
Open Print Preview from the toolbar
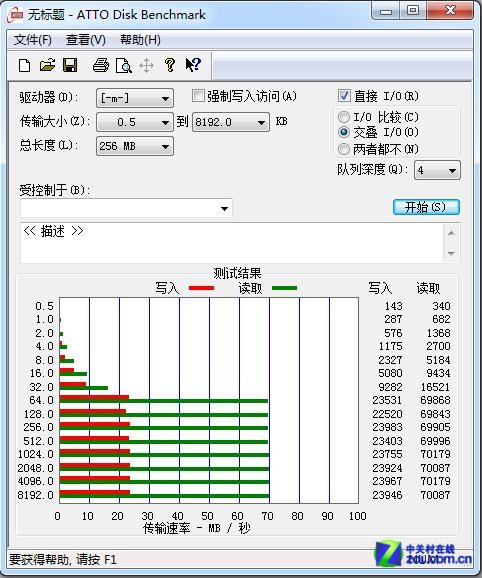(123, 66)
